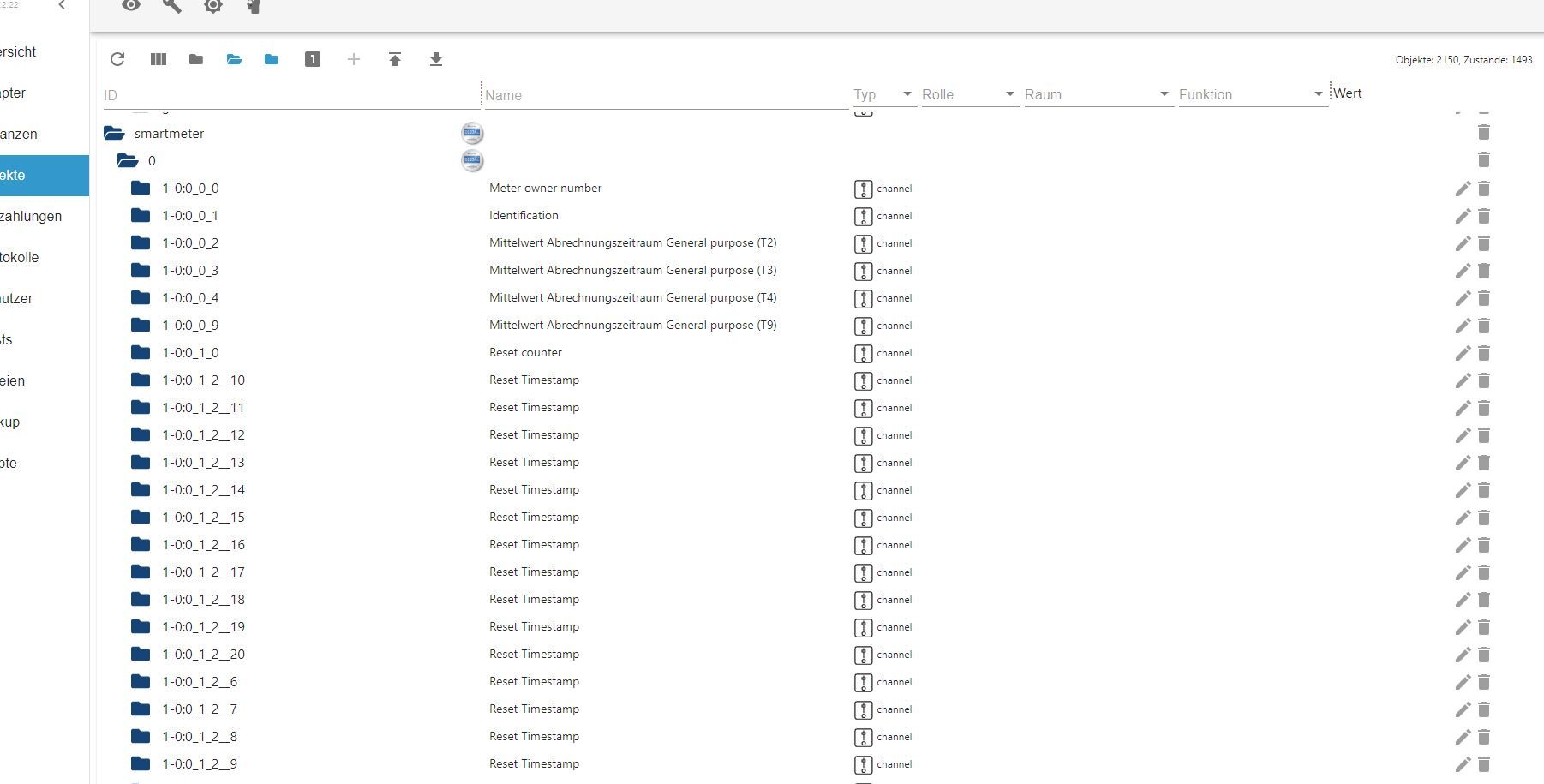1544x784 pixels.
Task: Delete the 1-0:0_0_3 row
Action: point(1484,271)
